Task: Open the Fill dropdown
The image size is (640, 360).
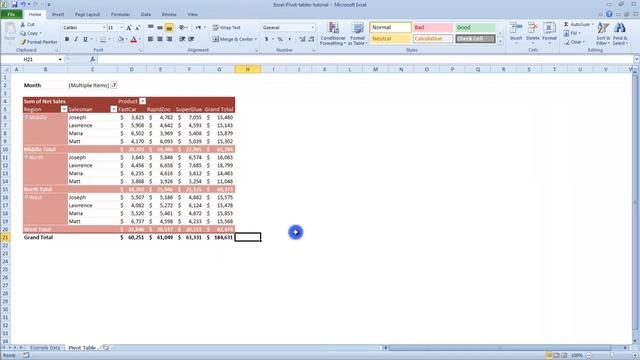Action: pyautogui.click(x=572, y=33)
